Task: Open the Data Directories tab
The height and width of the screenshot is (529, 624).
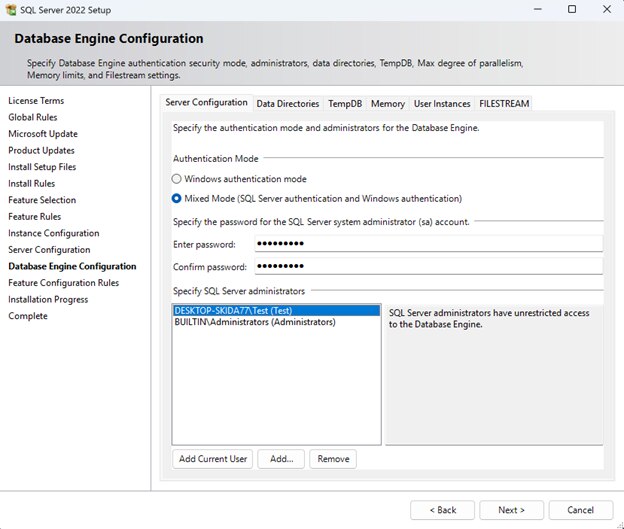Action: 288,104
